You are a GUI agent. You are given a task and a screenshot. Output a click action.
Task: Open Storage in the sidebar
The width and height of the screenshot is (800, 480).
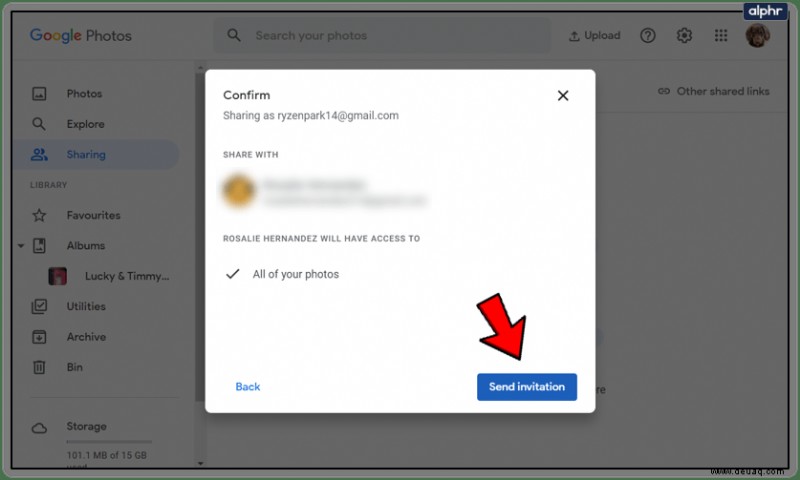click(x=86, y=426)
